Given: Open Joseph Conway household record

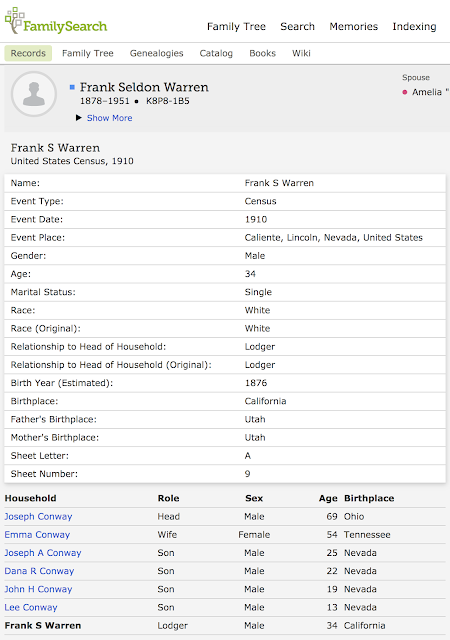Looking at the screenshot, I should [38, 516].
